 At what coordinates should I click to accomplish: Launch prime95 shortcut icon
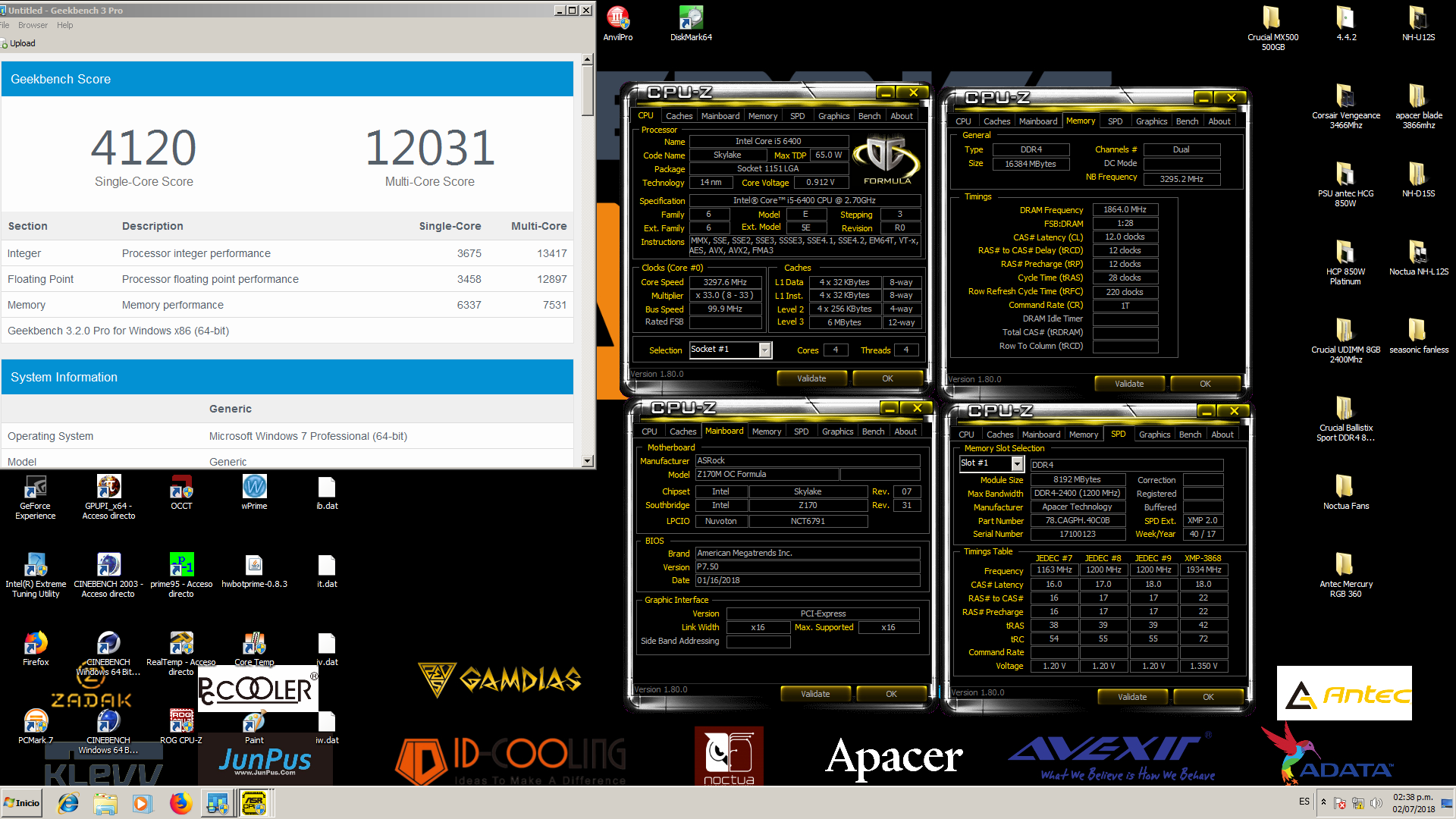181,575
